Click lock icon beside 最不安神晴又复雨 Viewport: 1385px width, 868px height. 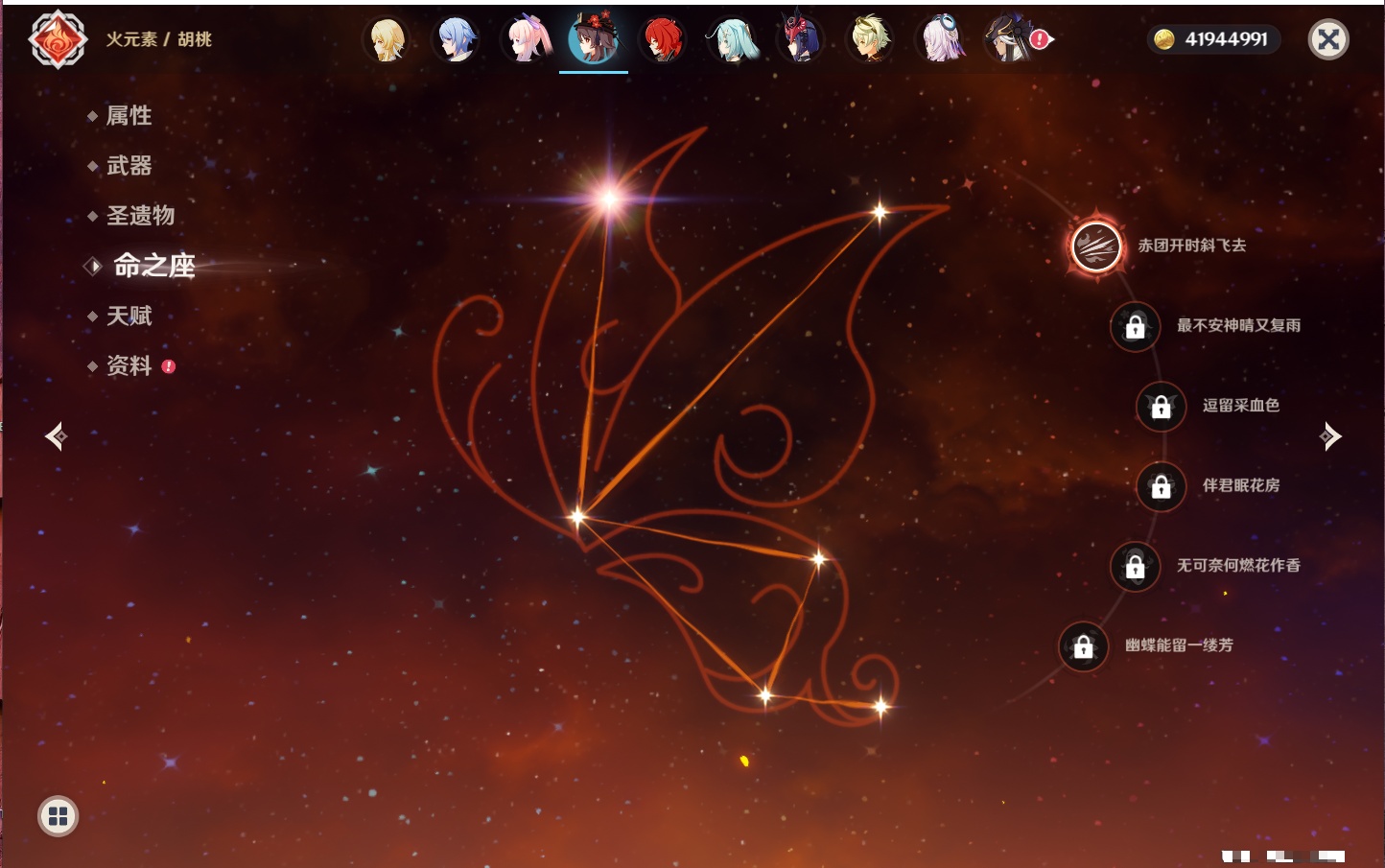1135,326
